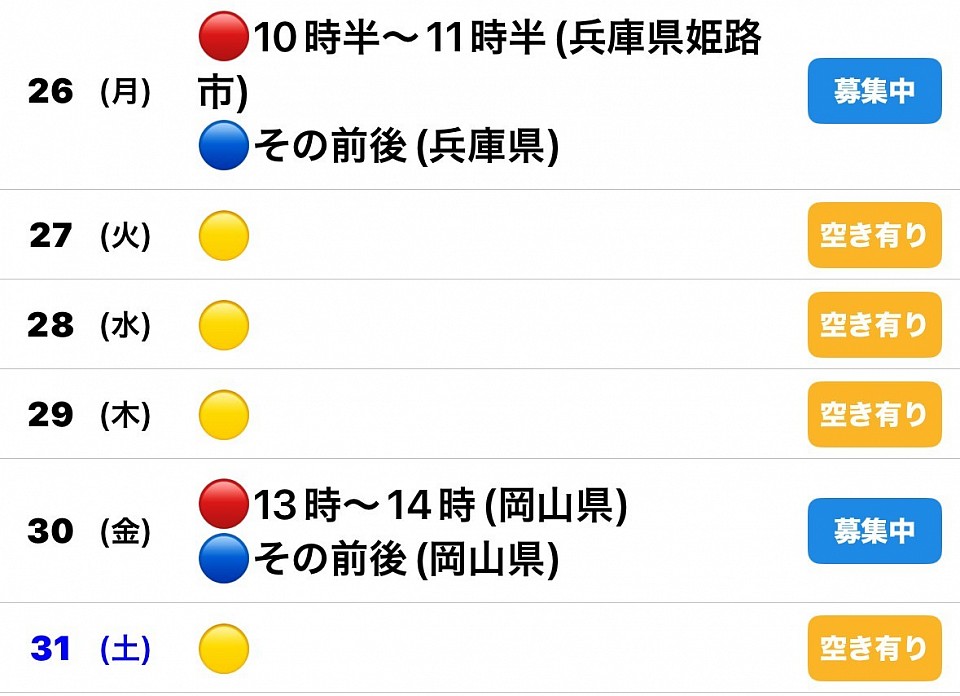Image resolution: width=960 pixels, height=696 pixels.
Task: Choose the 空き有り button for Saturday the 31st
Action: tap(874, 649)
